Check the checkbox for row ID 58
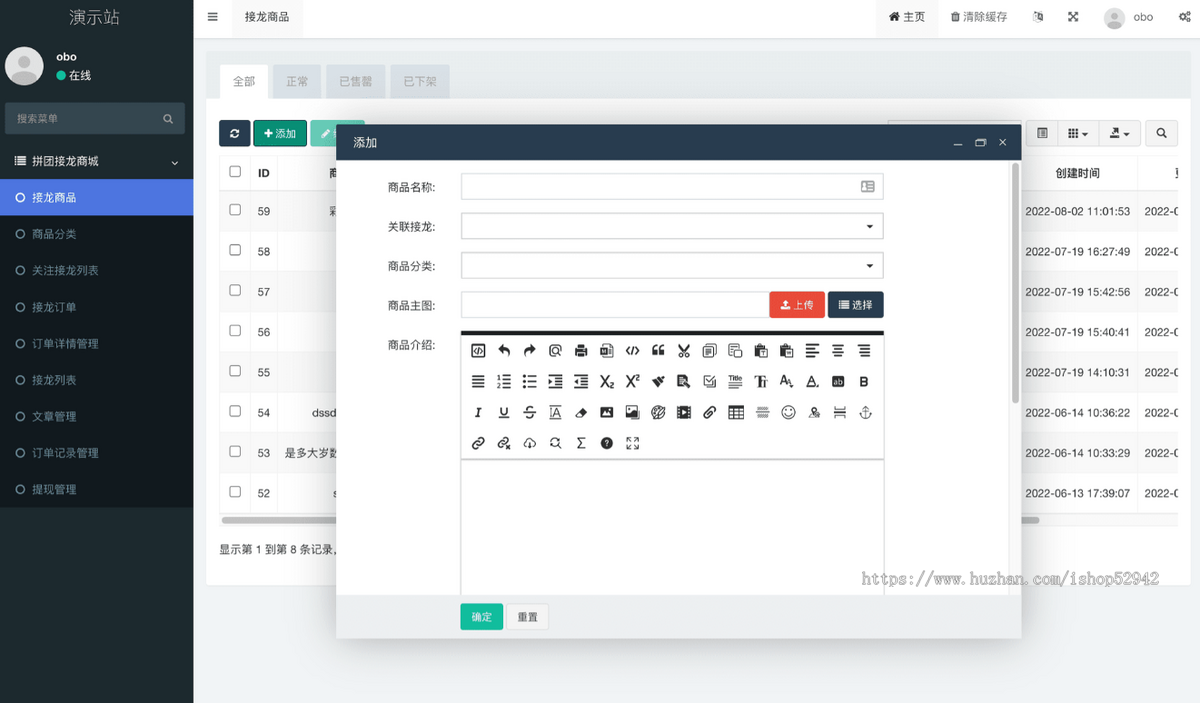 (235, 250)
